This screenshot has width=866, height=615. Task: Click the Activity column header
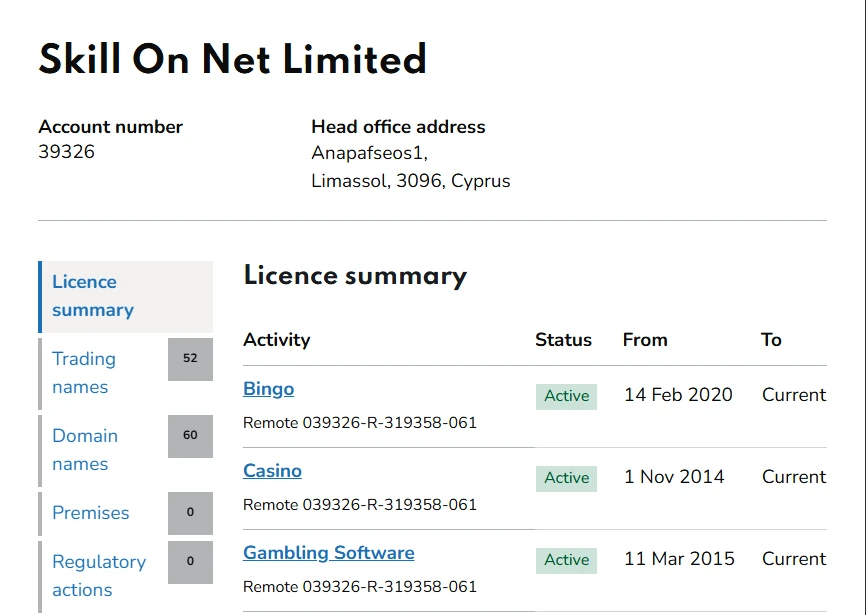point(277,340)
